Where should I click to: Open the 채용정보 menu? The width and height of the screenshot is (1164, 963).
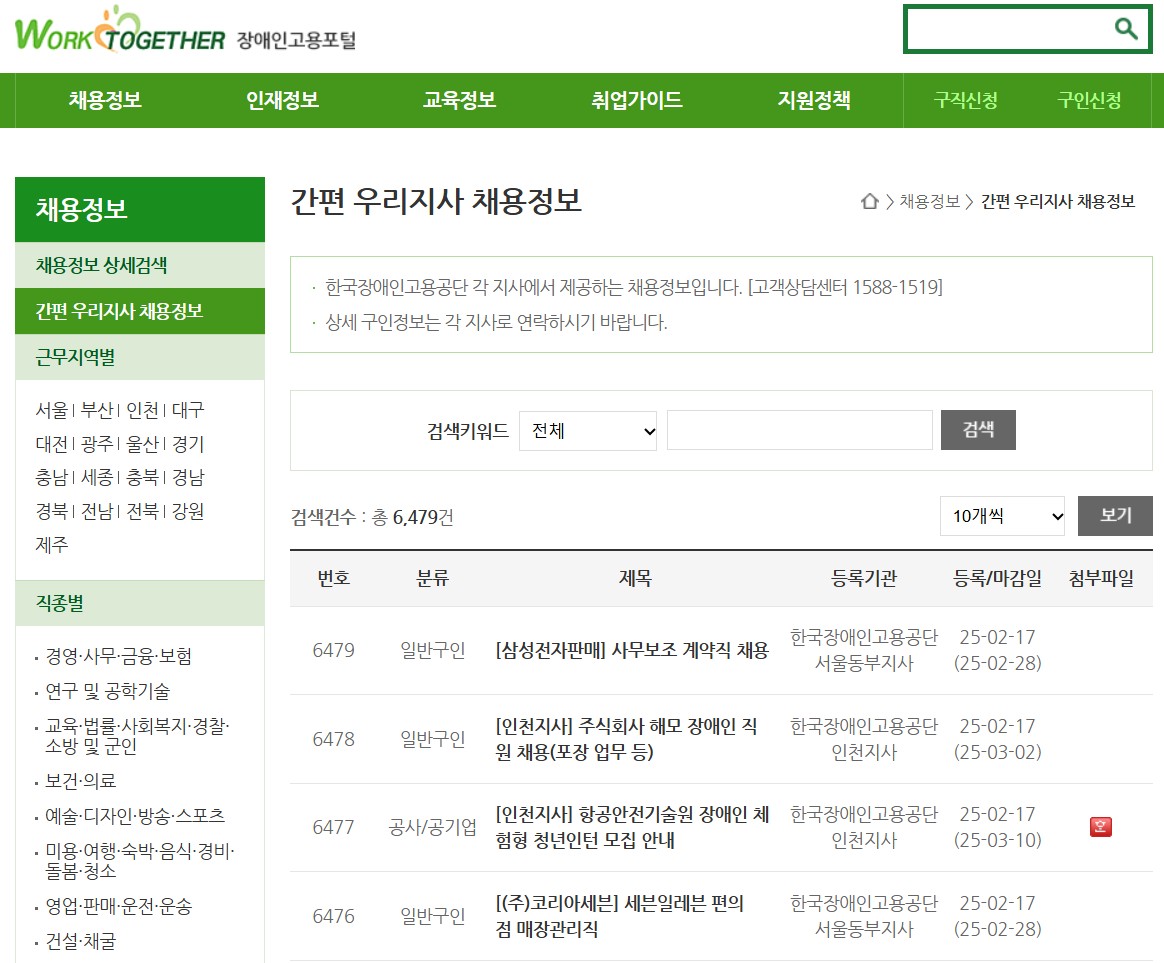coord(102,100)
